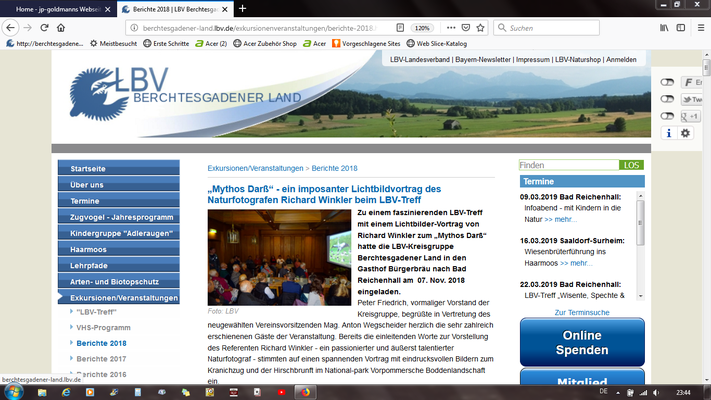
Task: Bookmark this page with the star icon
Action: tap(480, 28)
